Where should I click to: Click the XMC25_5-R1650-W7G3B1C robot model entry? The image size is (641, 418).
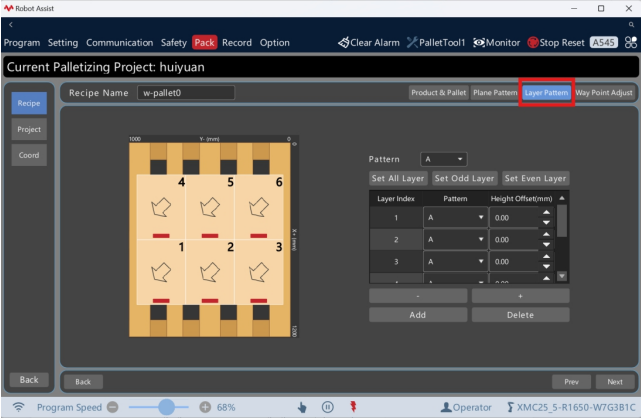[572, 407]
